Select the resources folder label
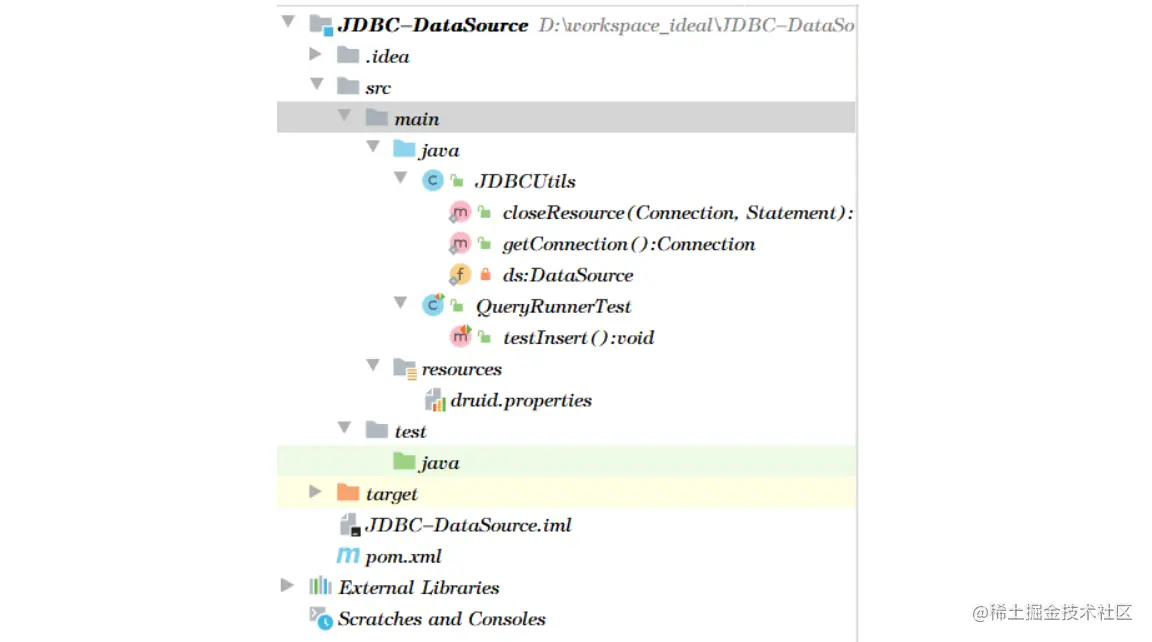The image size is (1152, 642). coord(461,369)
